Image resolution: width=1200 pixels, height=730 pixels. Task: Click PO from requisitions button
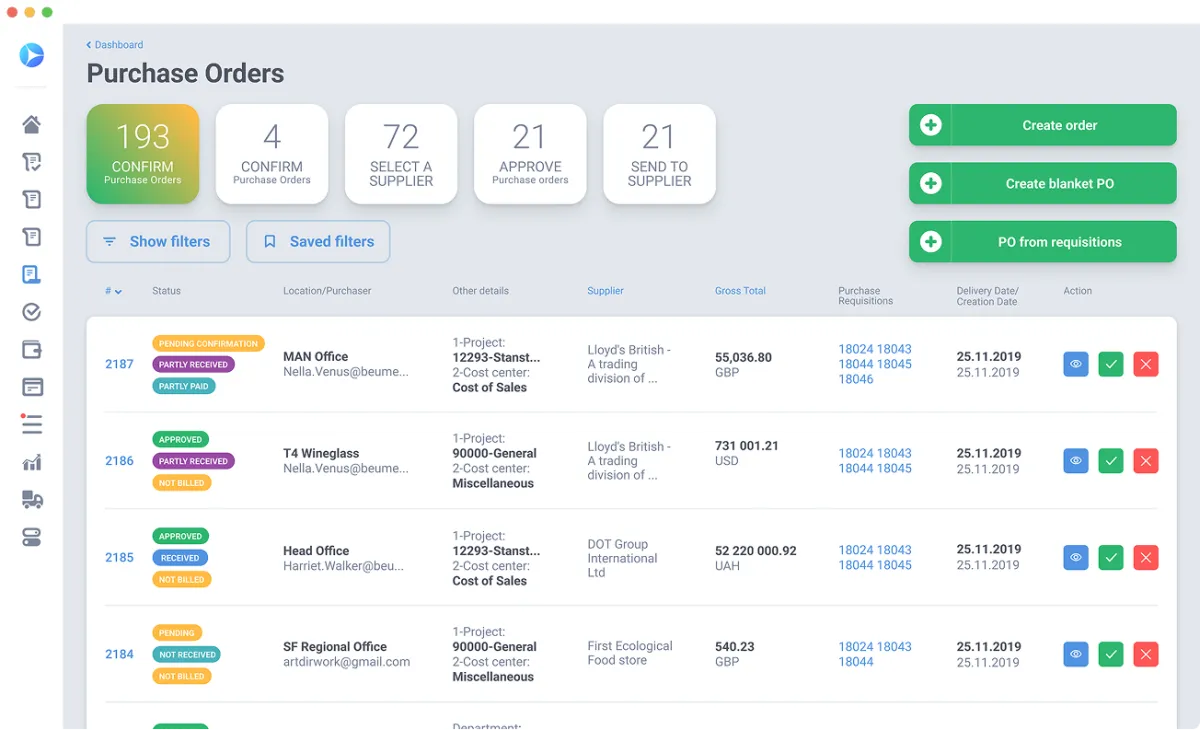coord(1043,242)
